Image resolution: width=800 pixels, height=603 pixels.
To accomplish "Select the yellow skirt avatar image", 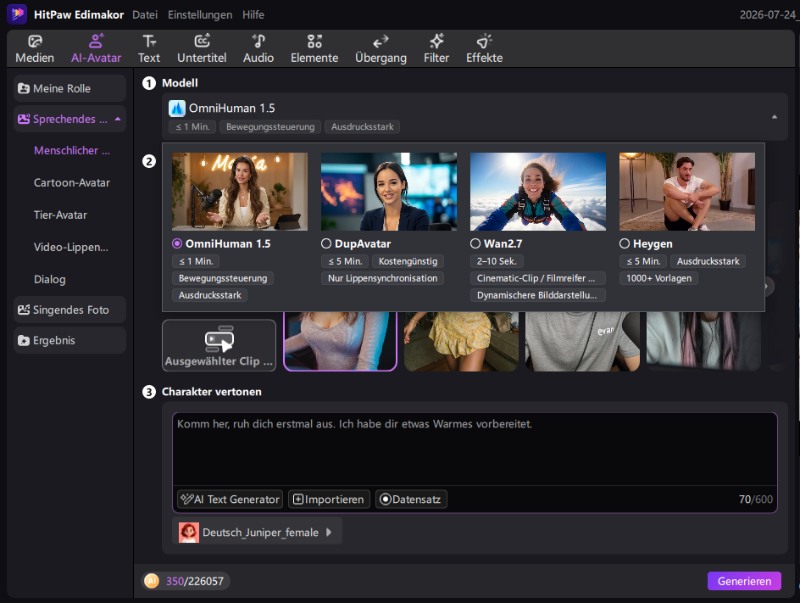I will pos(461,341).
